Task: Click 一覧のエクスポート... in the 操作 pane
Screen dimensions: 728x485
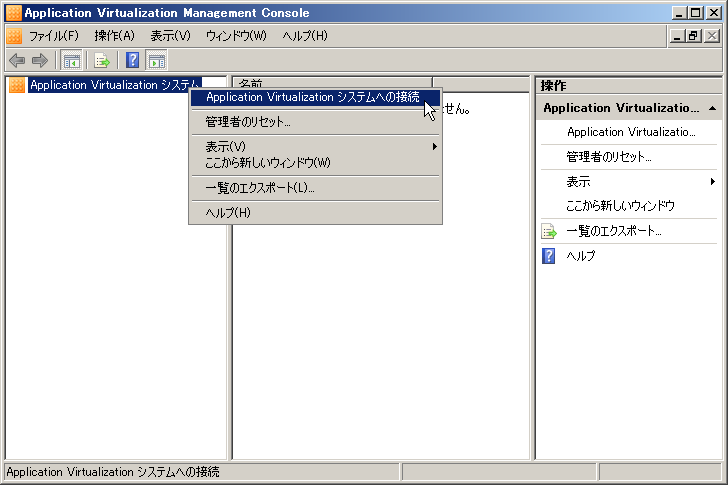Action: click(613, 231)
